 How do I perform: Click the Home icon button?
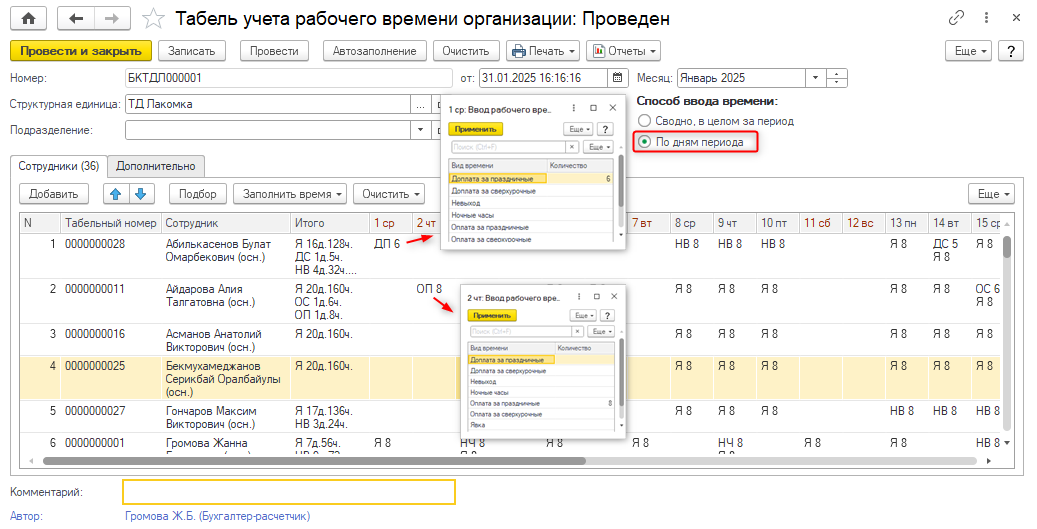28,19
